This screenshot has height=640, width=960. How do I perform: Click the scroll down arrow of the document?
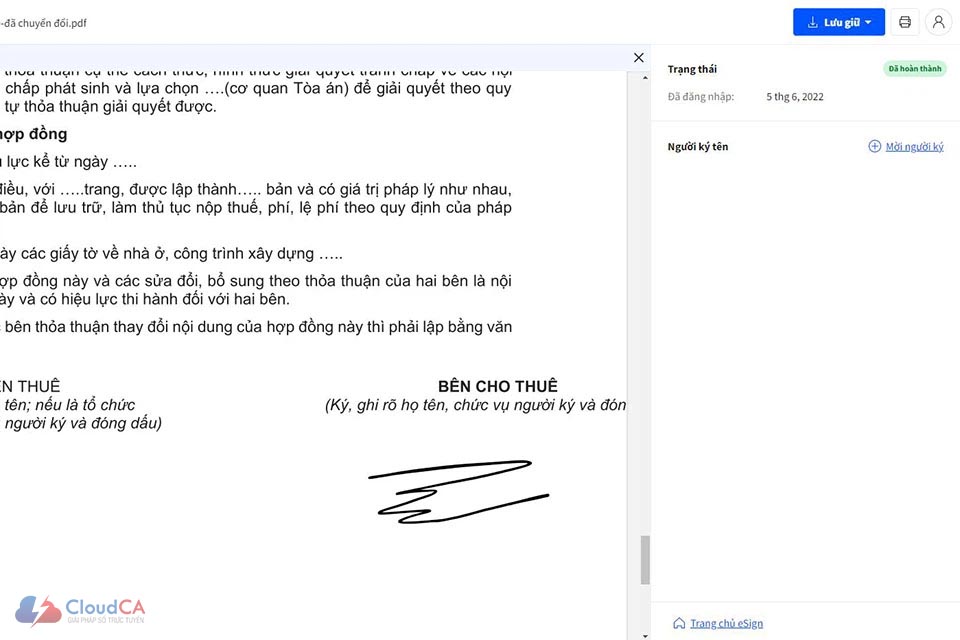click(645, 636)
